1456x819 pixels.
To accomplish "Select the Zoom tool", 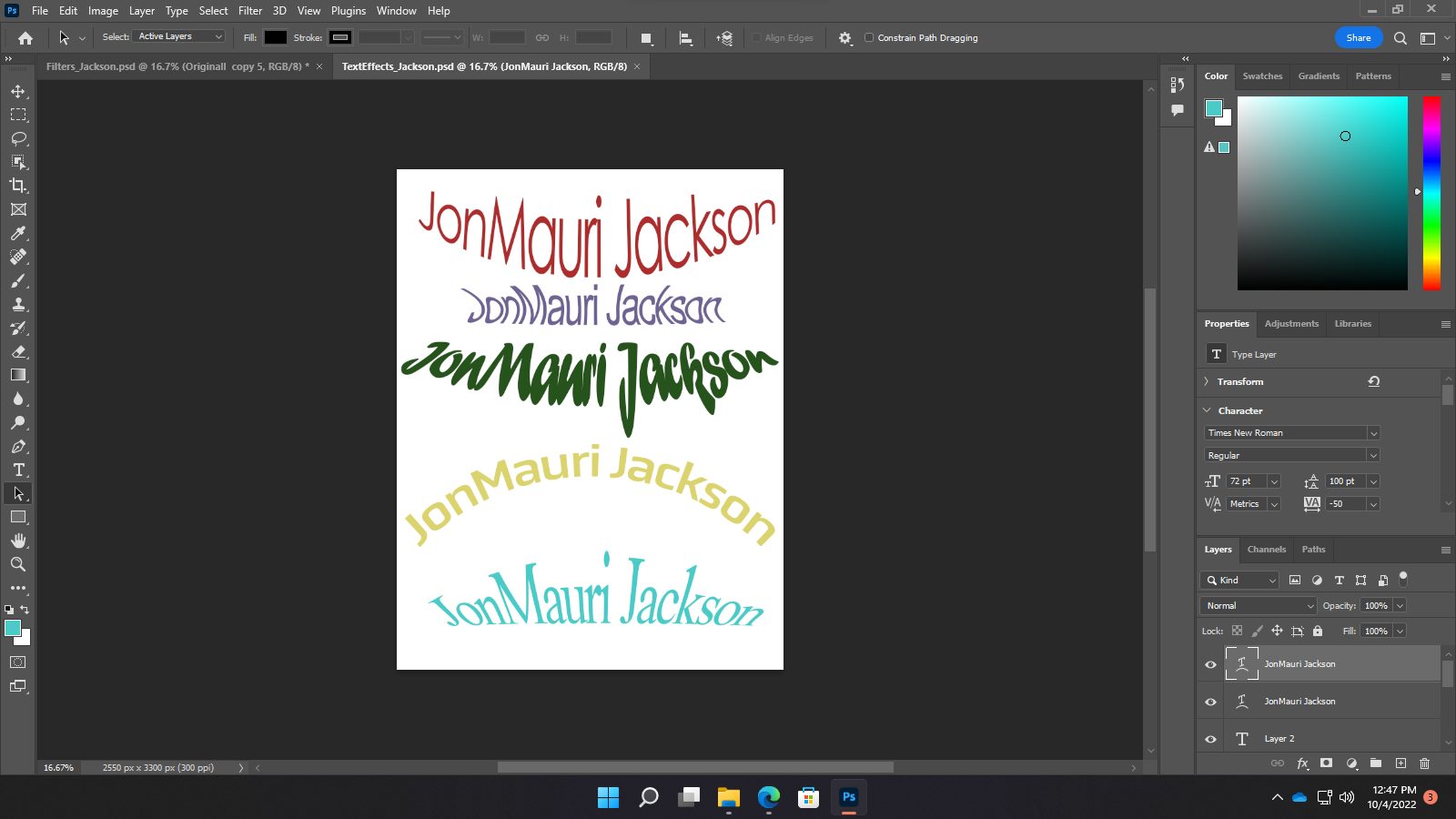I will (x=18, y=564).
